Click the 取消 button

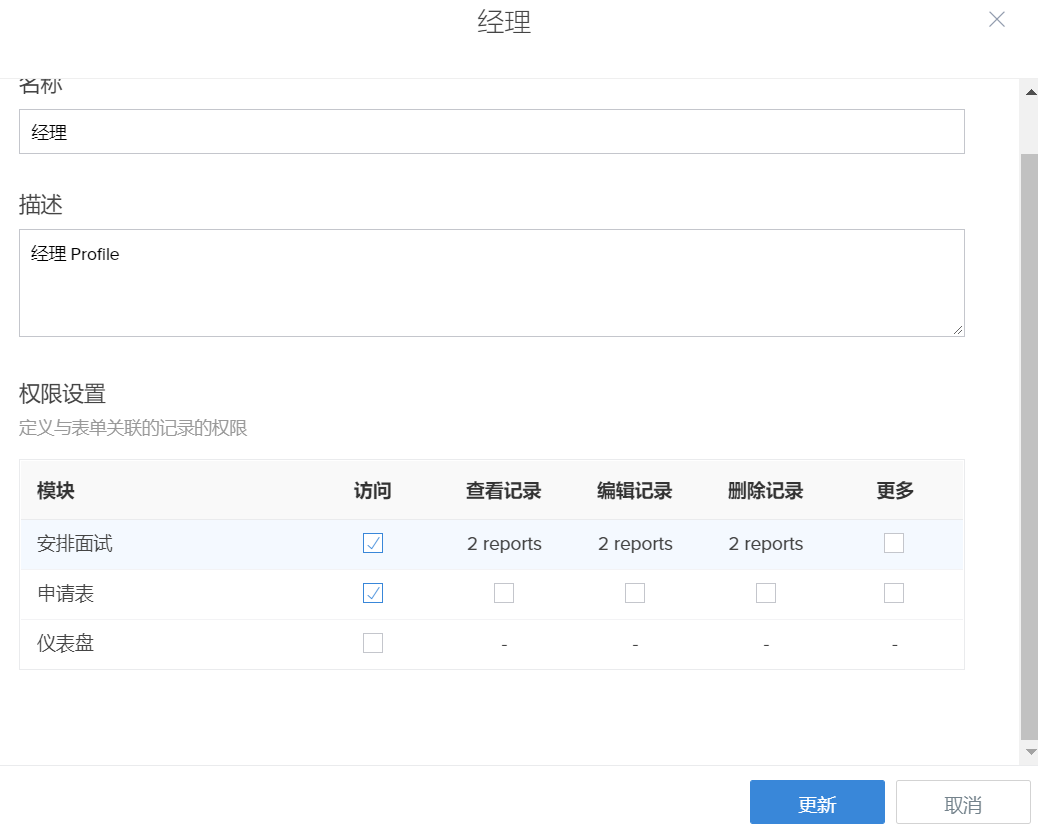(x=963, y=802)
